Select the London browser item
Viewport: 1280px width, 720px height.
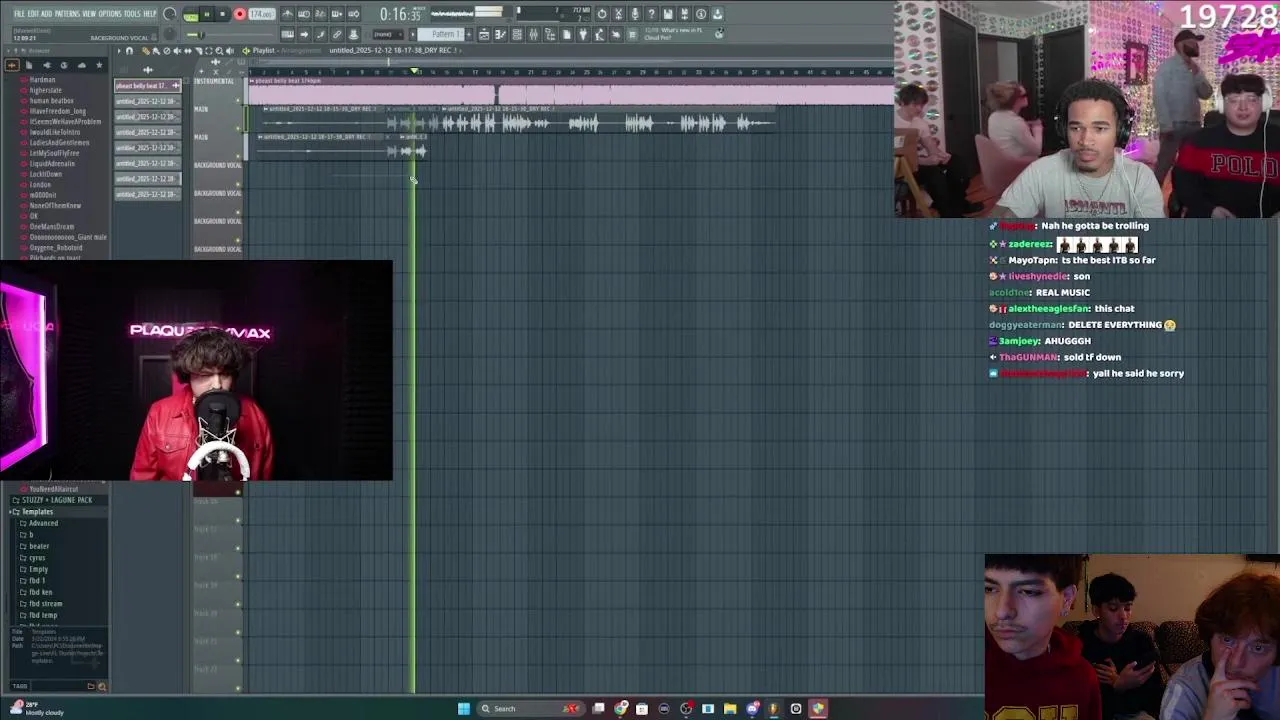coord(40,185)
